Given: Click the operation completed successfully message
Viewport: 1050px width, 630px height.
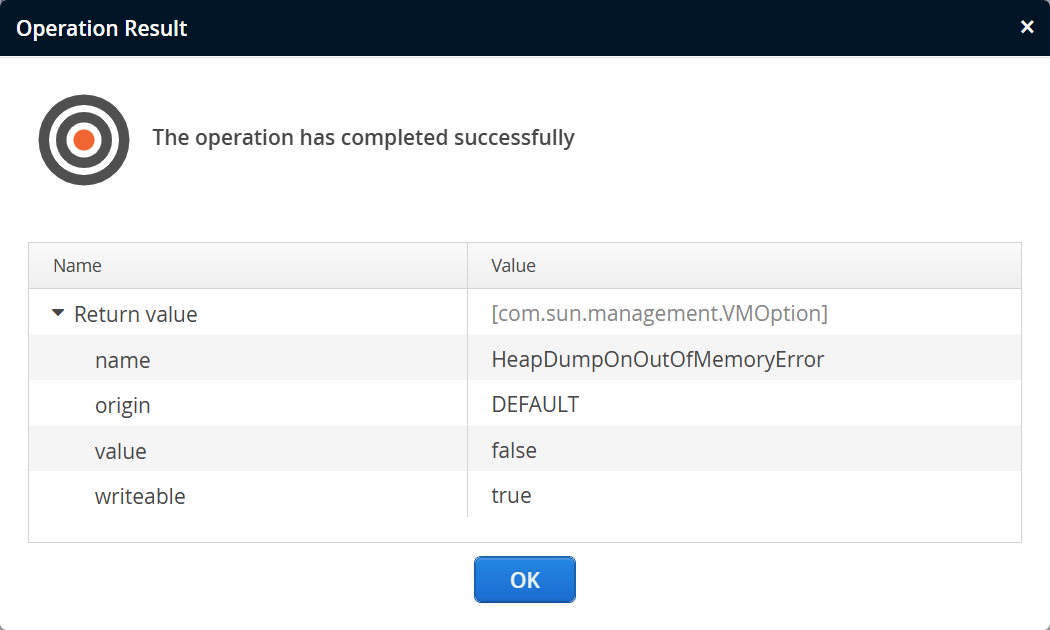Looking at the screenshot, I should click(x=363, y=137).
